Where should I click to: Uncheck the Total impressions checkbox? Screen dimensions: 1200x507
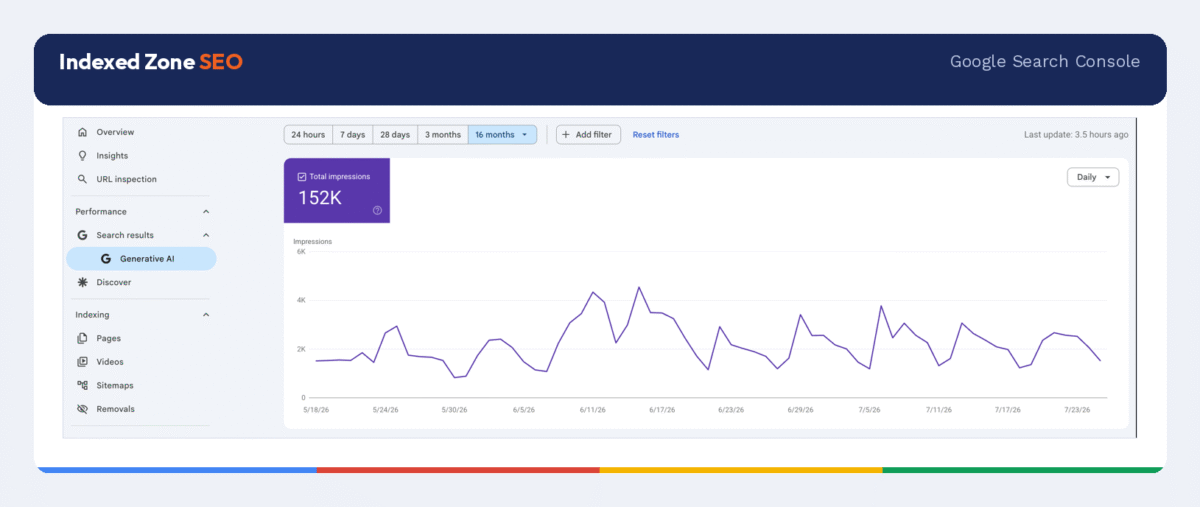pos(302,176)
